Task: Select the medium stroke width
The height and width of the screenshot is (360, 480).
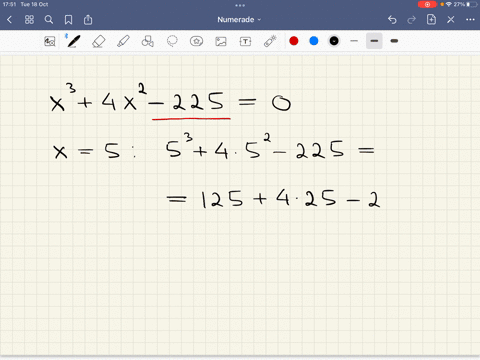Action: tap(374, 41)
